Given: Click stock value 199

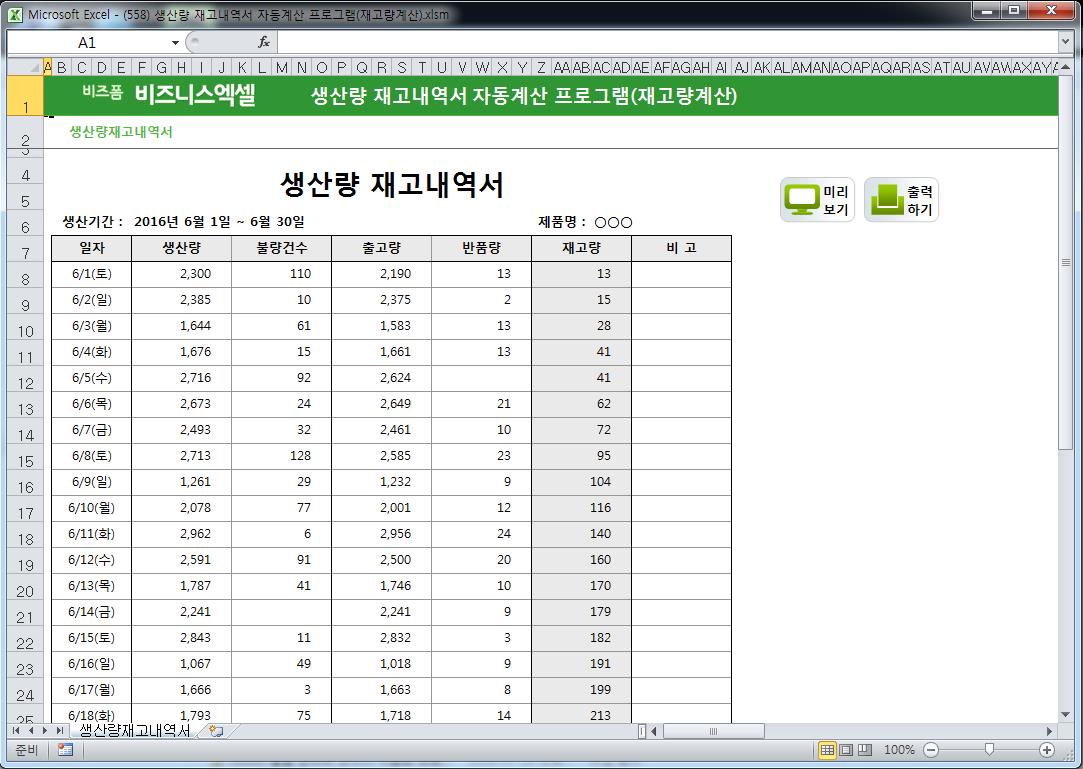Looking at the screenshot, I should tap(582, 690).
